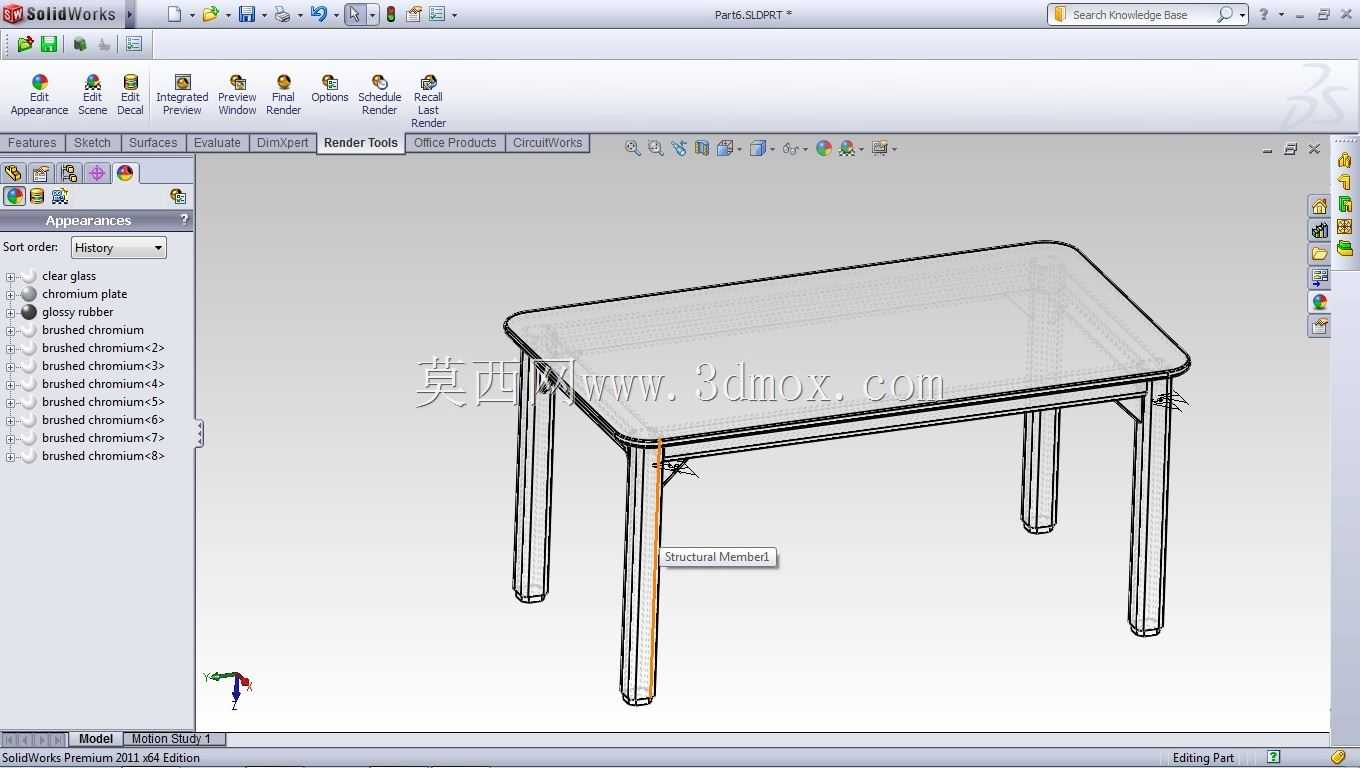1360x768 pixels.
Task: Expand the chromium plate appearance node
Action: [x=10, y=295]
